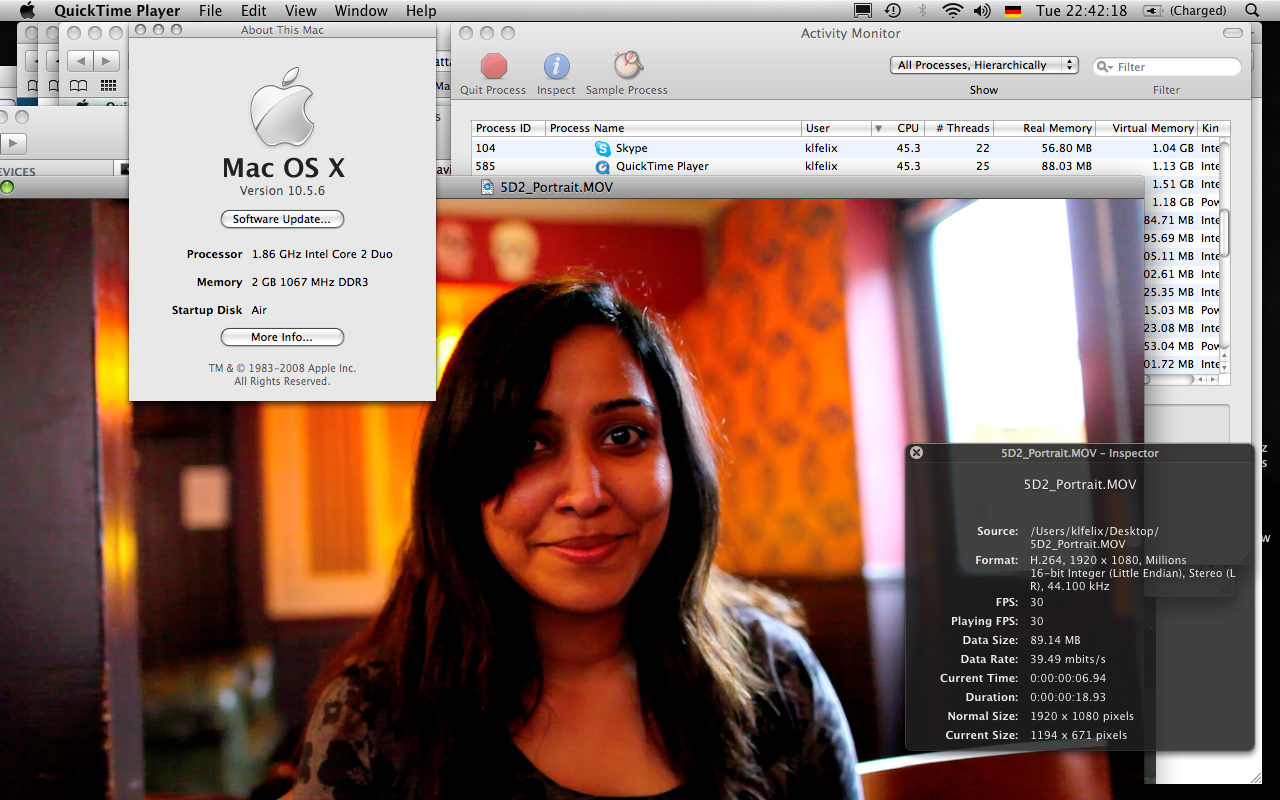Open the Filter search options magnifier menu
Screen dimensions: 1280x800
1105,67
